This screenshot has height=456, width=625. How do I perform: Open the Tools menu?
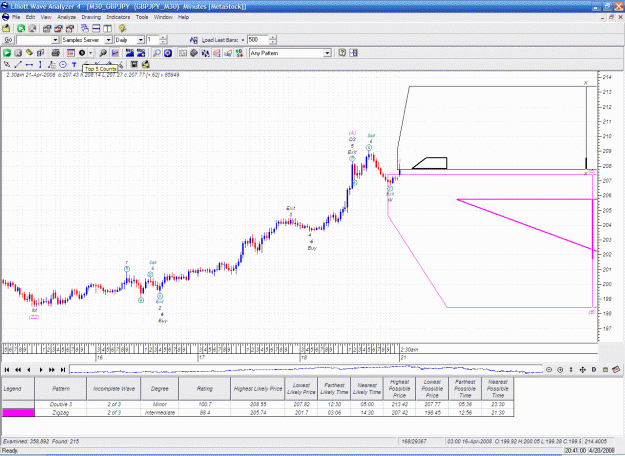tap(142, 17)
